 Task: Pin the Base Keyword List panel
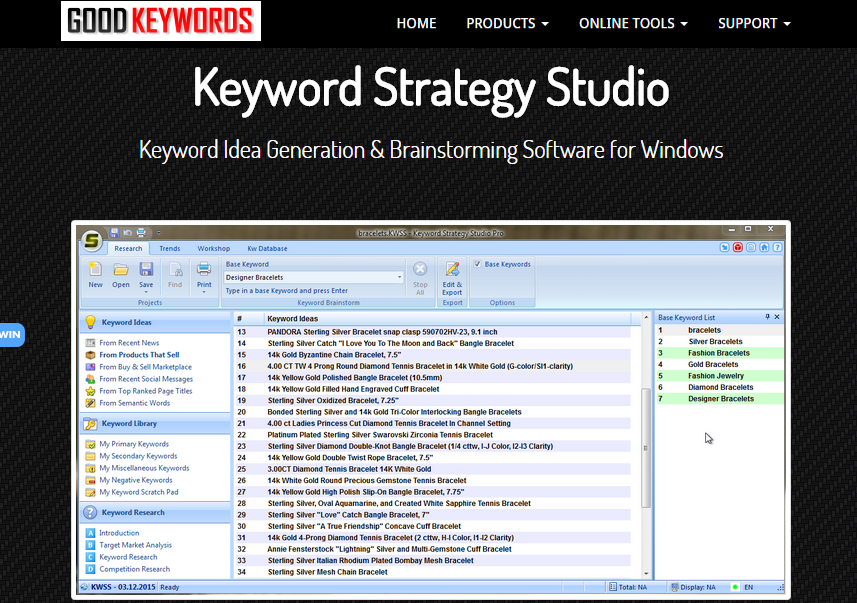767,317
